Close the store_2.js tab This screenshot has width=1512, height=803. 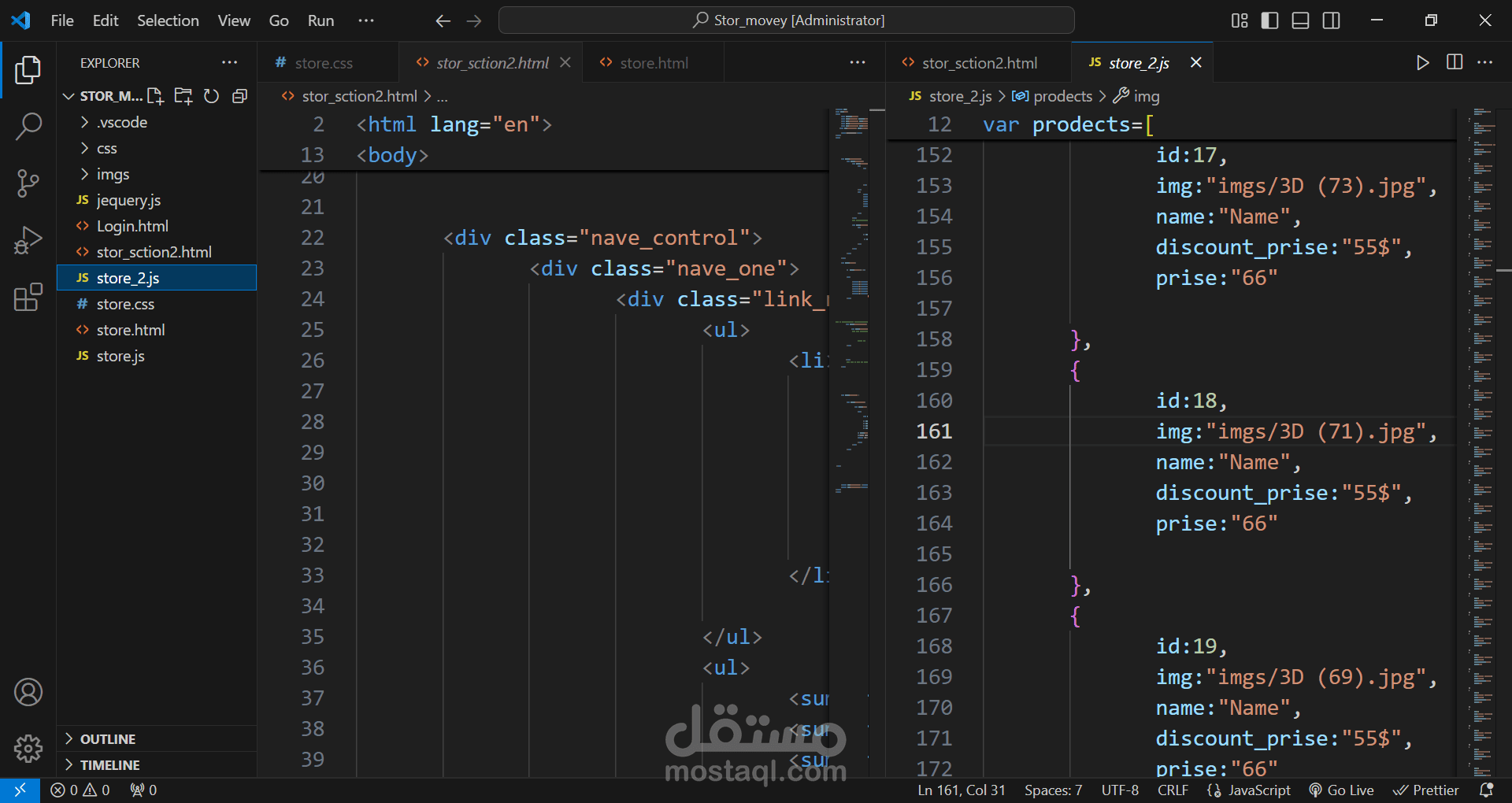click(1195, 62)
